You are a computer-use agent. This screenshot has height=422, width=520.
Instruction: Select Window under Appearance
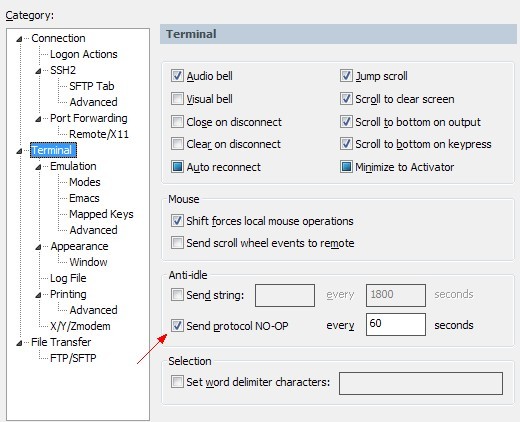click(x=88, y=262)
